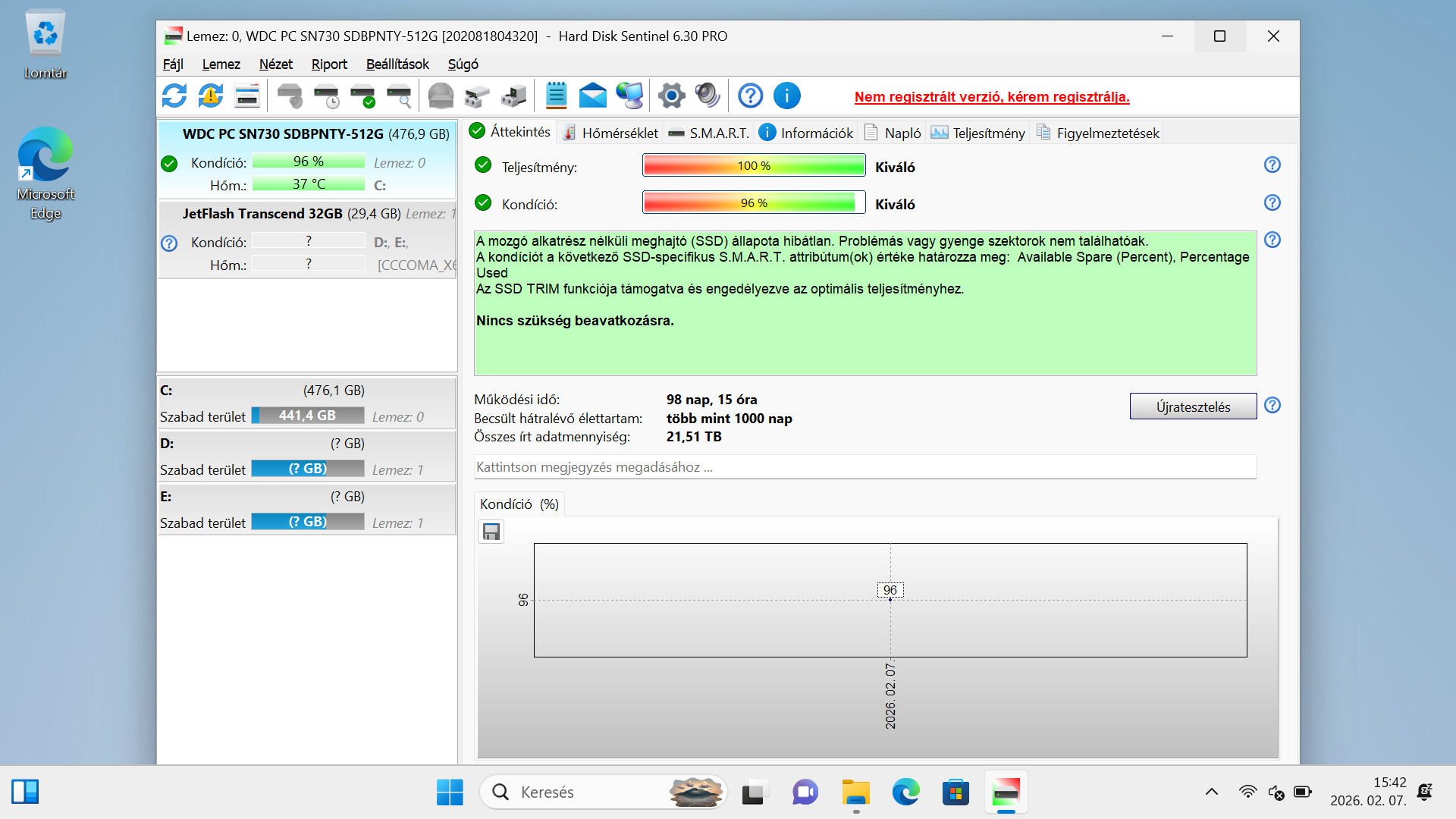The height and width of the screenshot is (819, 1456).
Task: Switch to the Hőmérséklet tab
Action: (610, 133)
